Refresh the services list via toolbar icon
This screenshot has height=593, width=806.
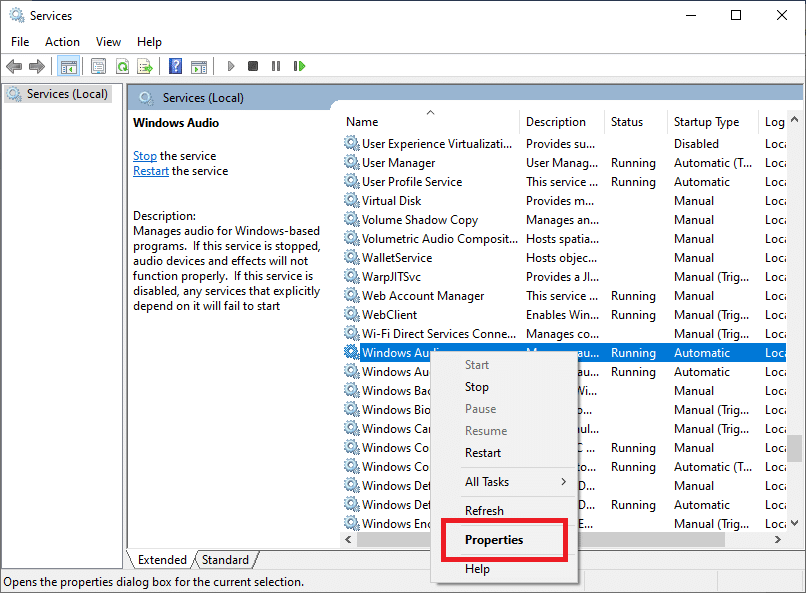pyautogui.click(x=122, y=66)
